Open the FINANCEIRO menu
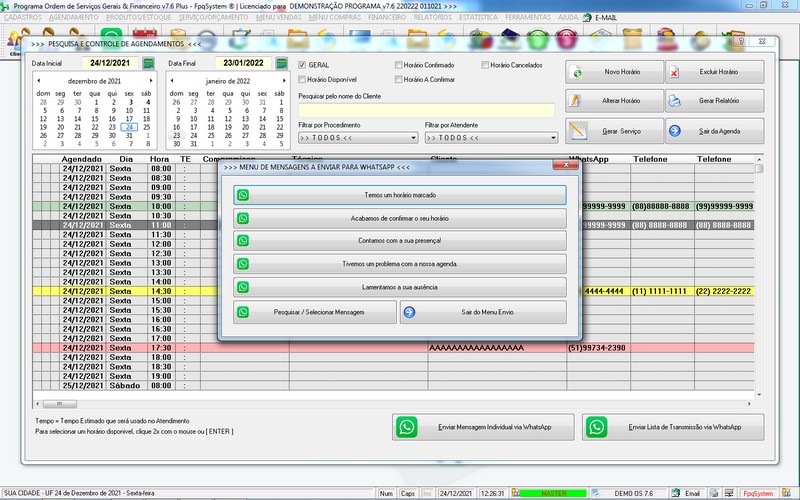 point(387,17)
